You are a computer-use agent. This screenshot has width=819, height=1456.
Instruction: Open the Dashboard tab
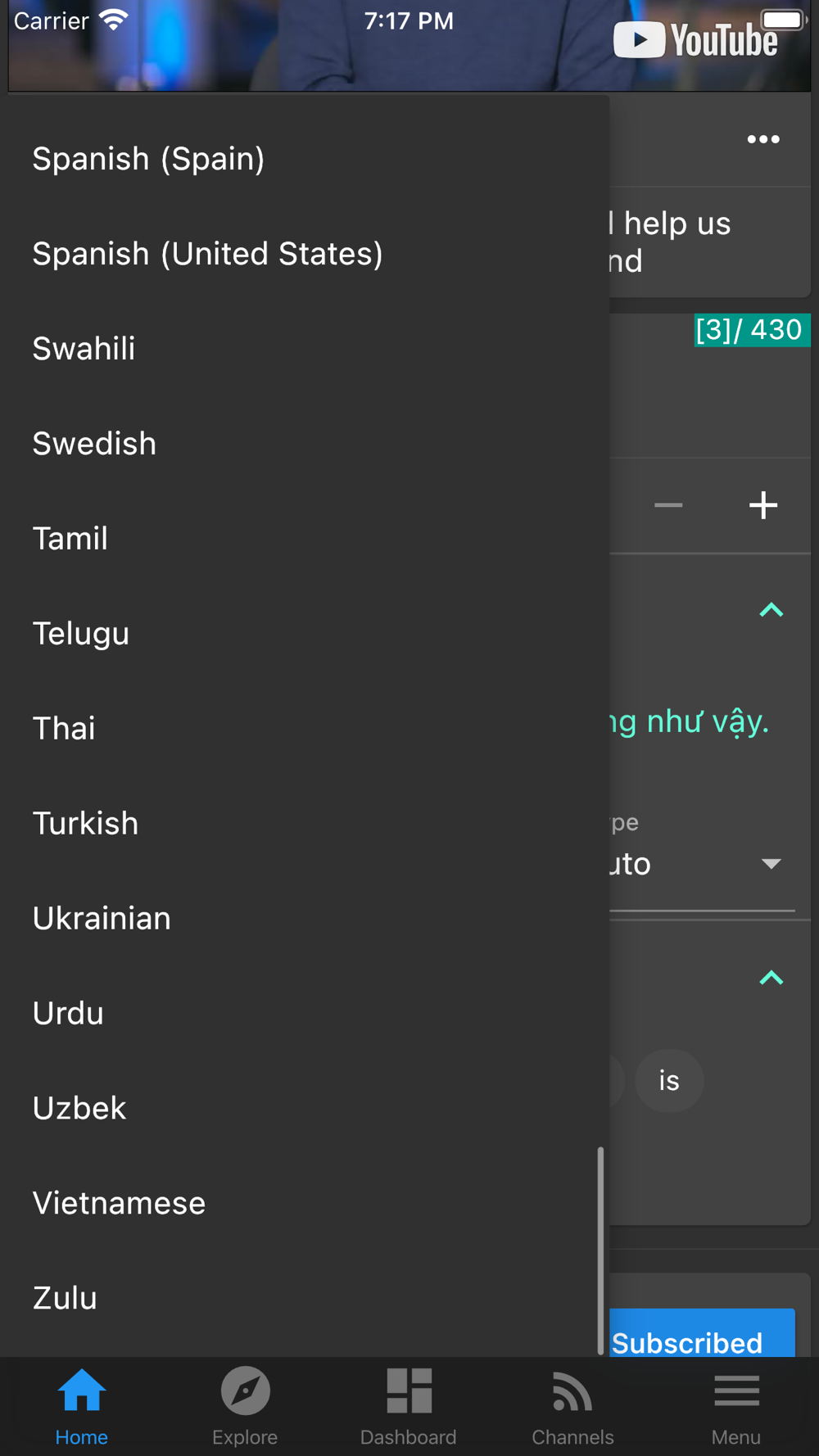409,1407
